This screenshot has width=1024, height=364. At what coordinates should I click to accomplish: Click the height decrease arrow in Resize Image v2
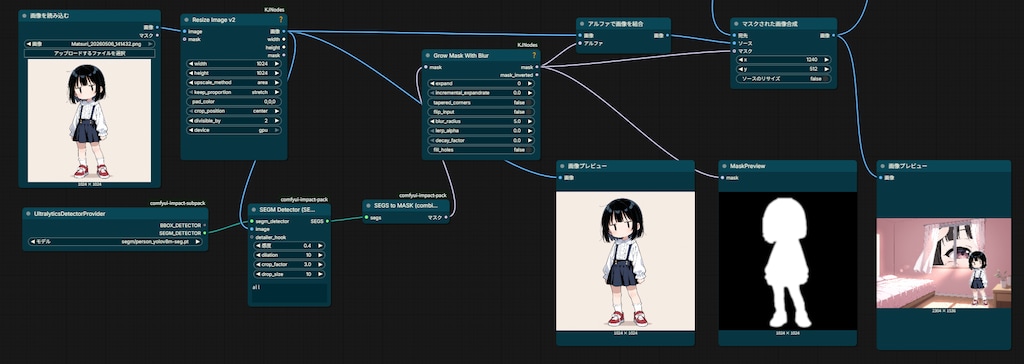pyautogui.click(x=191, y=73)
